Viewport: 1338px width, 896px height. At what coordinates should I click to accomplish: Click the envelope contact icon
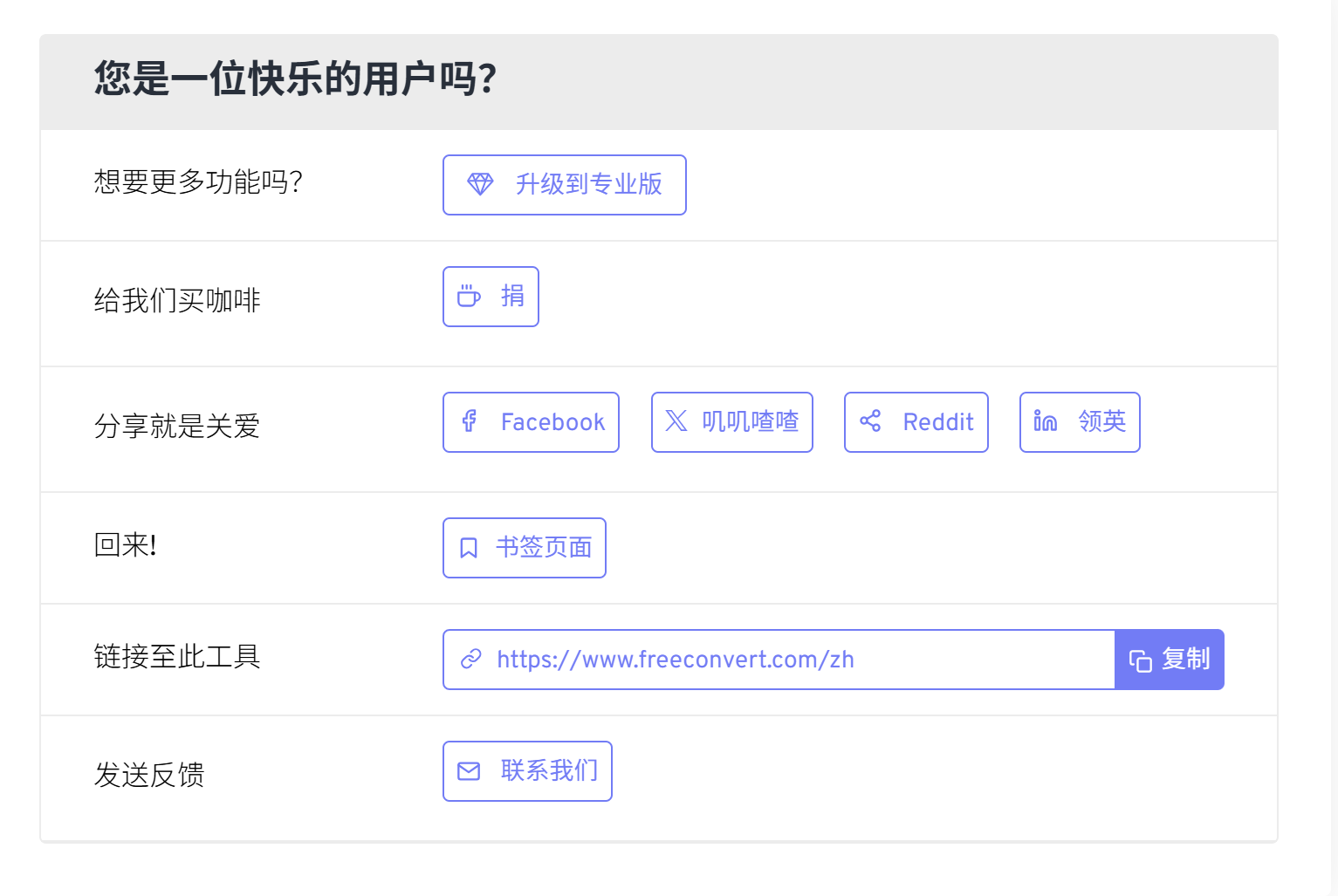[469, 771]
